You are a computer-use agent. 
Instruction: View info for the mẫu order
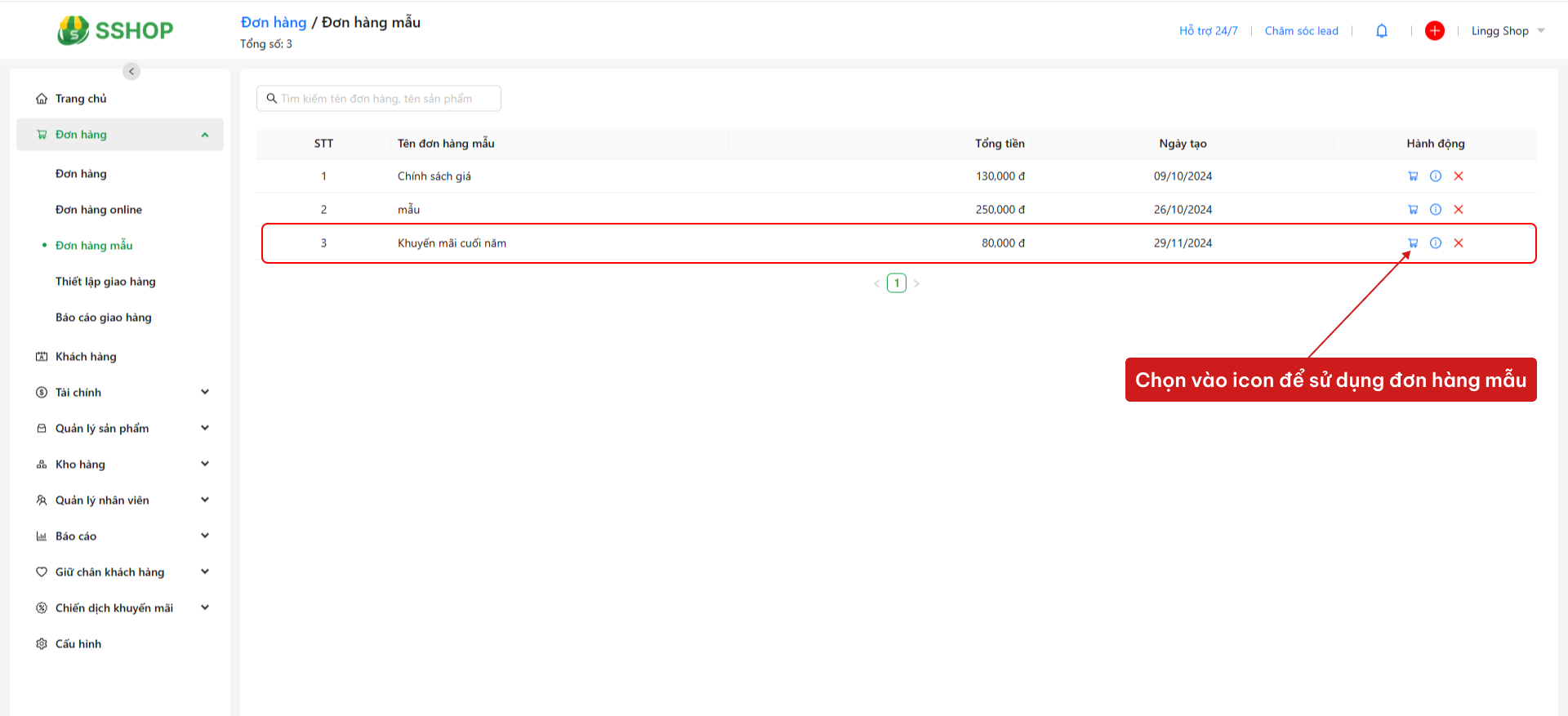click(x=1436, y=210)
